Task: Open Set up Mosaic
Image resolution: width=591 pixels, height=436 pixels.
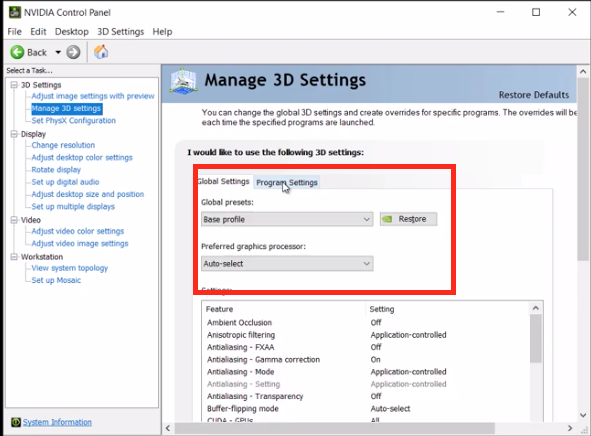Action: pos(56,280)
